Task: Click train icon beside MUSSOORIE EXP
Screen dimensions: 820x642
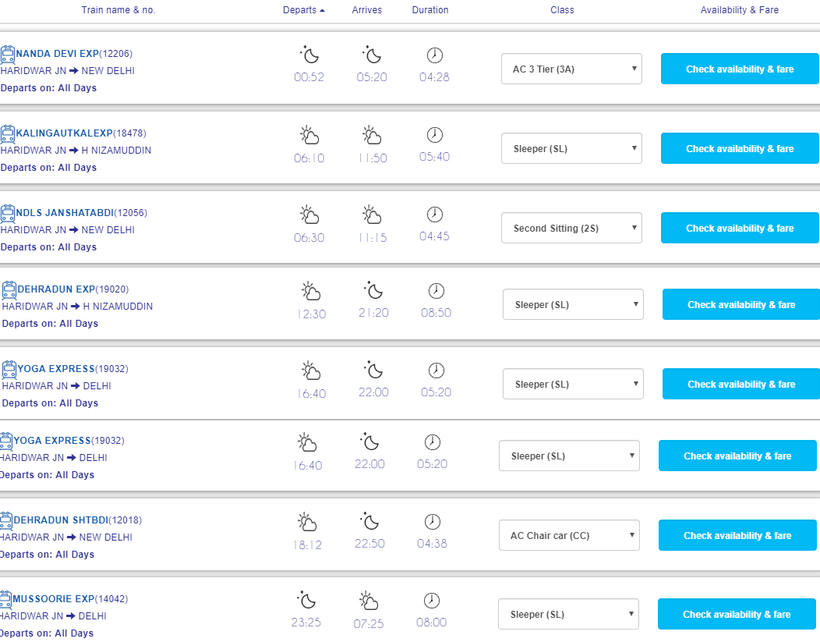Action: click(x=6, y=599)
